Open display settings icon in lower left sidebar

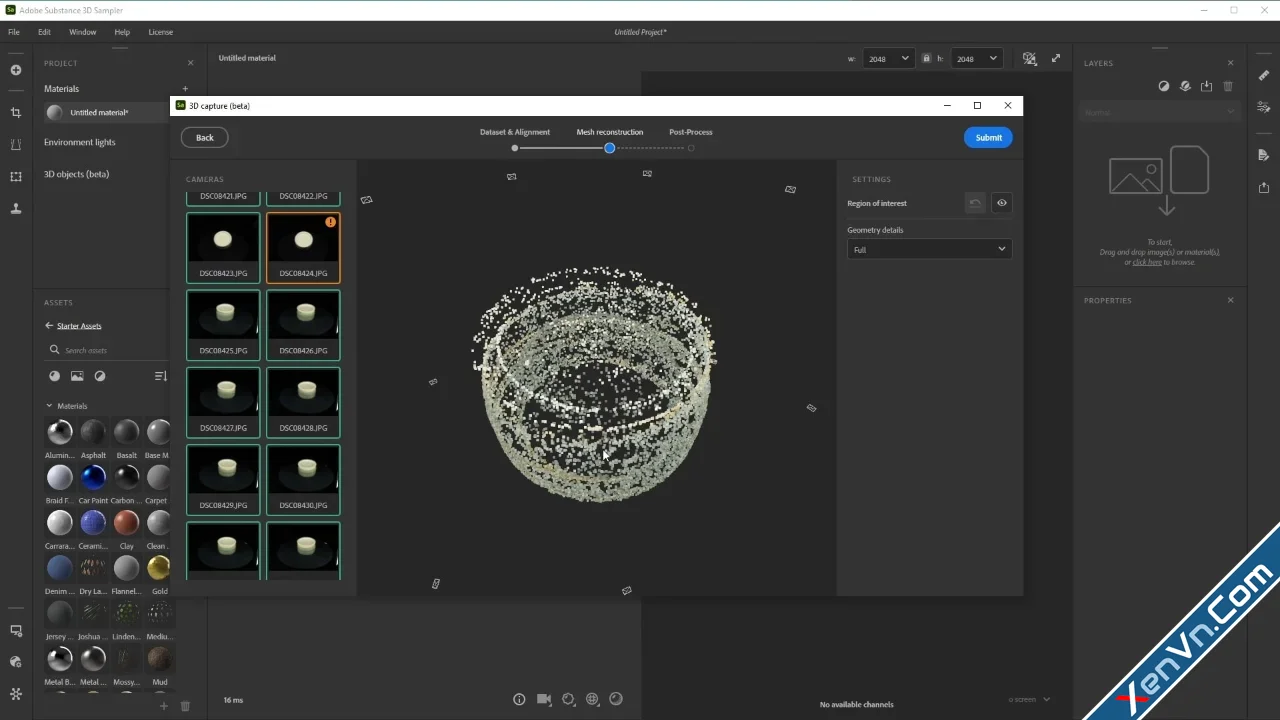pyautogui.click(x=16, y=631)
